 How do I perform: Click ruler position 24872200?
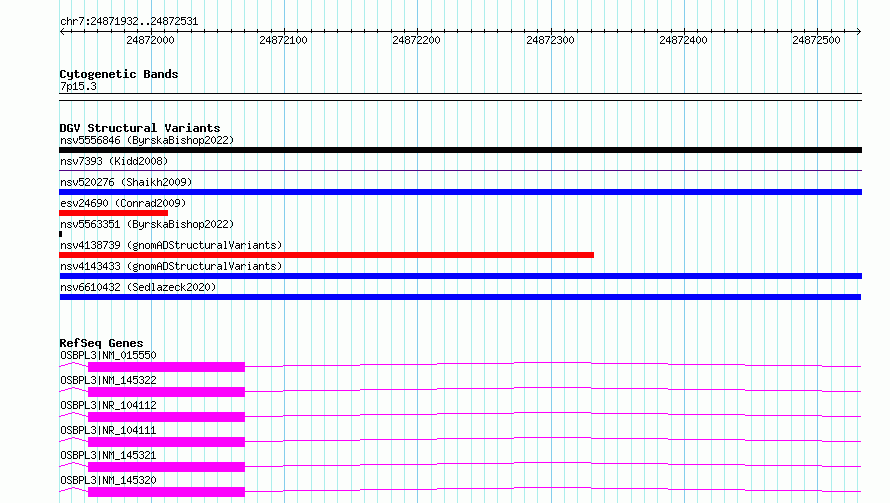[x=417, y=40]
